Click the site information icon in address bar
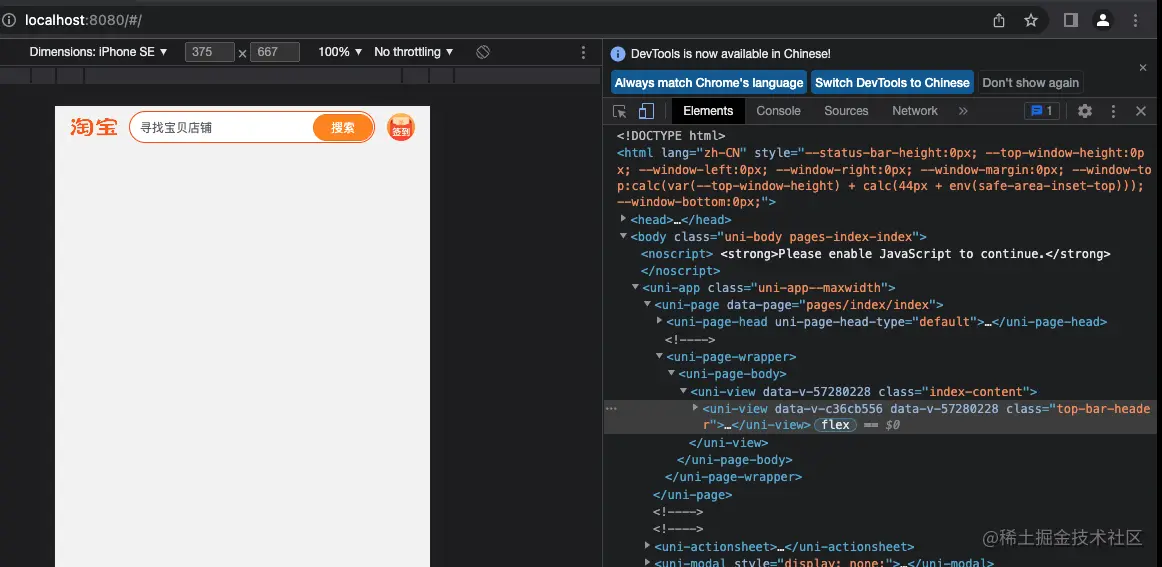 tap(9, 20)
